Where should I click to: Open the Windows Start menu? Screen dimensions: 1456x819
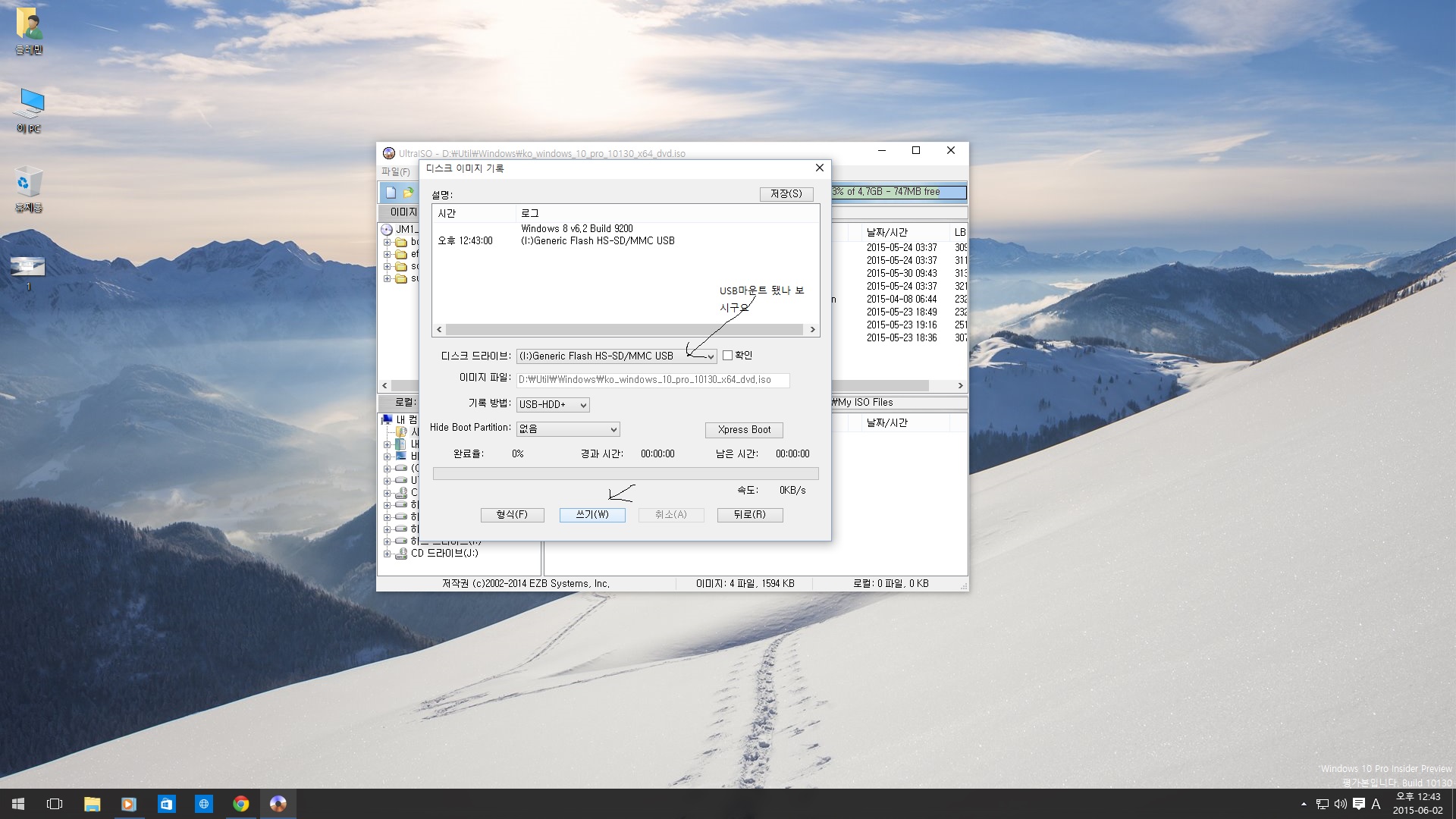click(18, 804)
